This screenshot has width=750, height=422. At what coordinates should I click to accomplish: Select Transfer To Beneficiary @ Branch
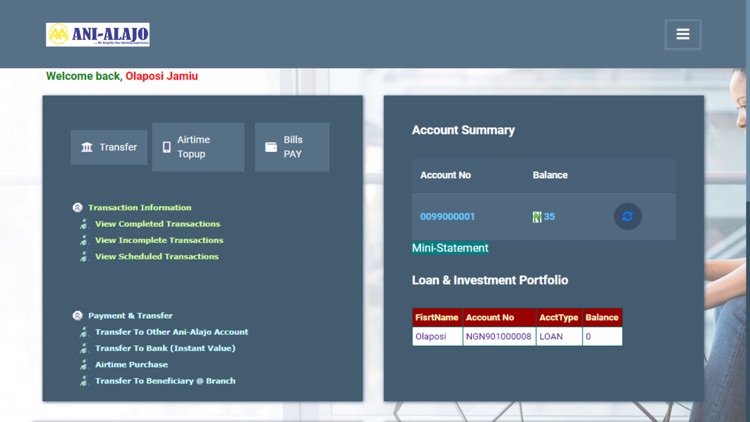165,381
